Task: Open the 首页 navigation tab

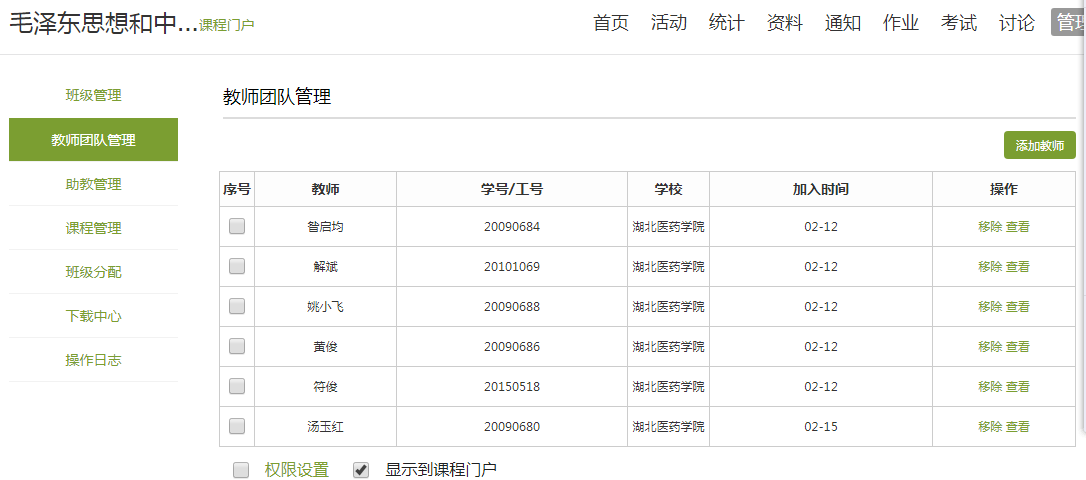Action: [611, 23]
